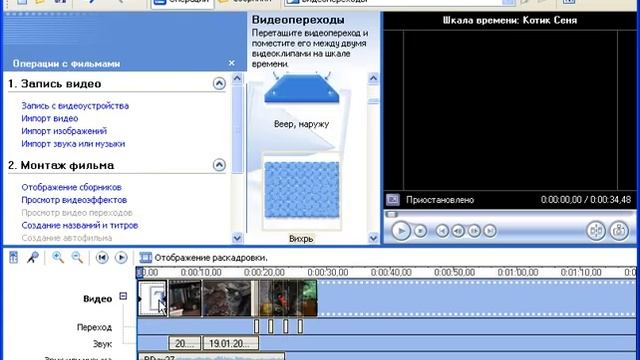Collapse the Видео track on the timeline
Image resolution: width=640 pixels, height=360 pixels.
tap(123, 296)
